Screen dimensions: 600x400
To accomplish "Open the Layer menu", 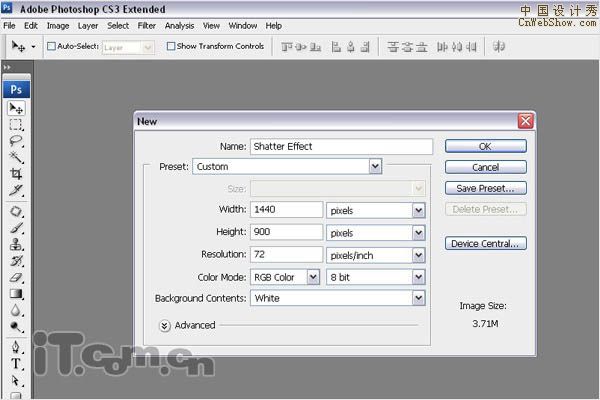I will point(88,26).
